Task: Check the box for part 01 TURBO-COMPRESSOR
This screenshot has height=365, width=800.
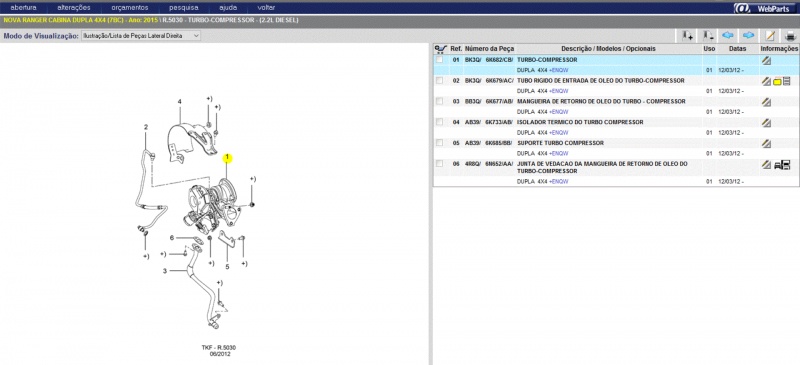Action: click(x=439, y=60)
